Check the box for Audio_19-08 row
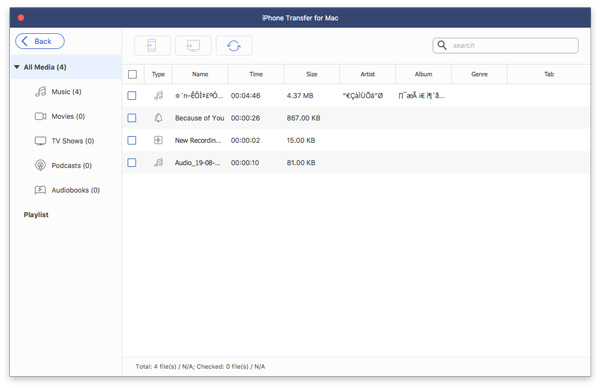Viewport: 600px width, 388px height. click(132, 163)
